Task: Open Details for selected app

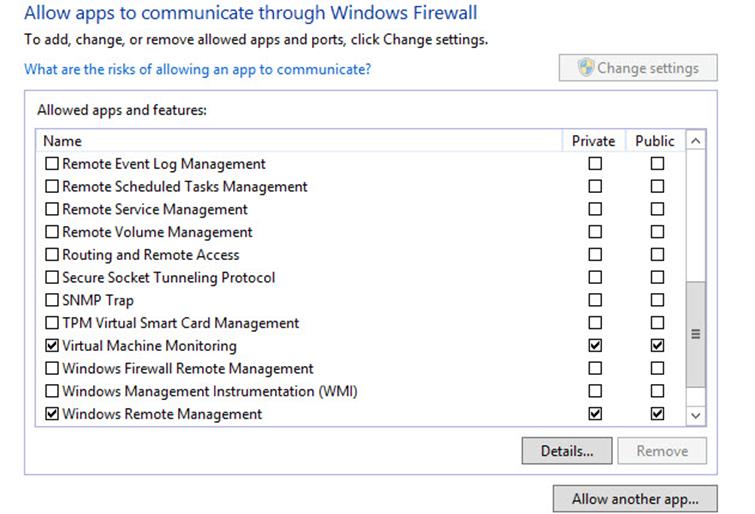Action: [x=567, y=451]
